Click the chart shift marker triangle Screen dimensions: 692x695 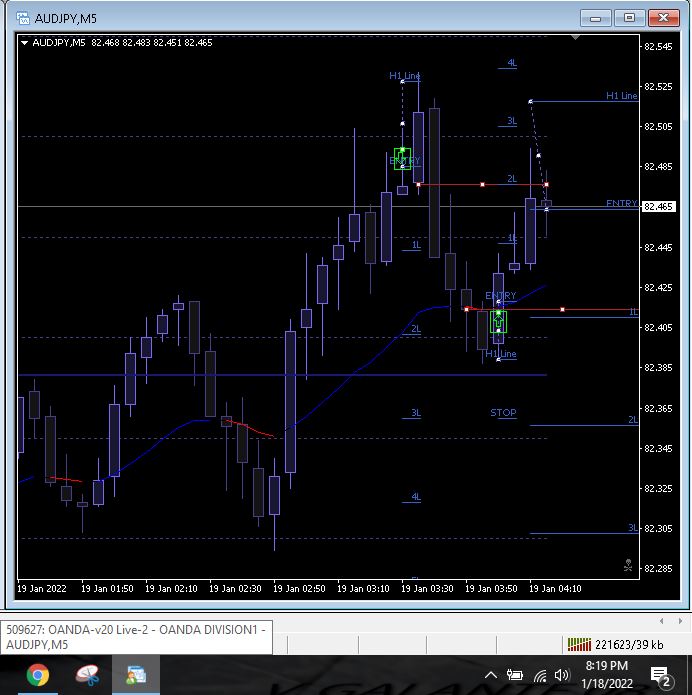pyautogui.click(x=575, y=38)
